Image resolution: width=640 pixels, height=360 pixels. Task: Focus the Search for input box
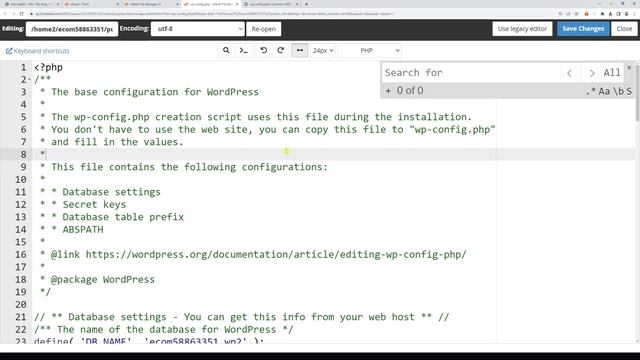click(471, 73)
